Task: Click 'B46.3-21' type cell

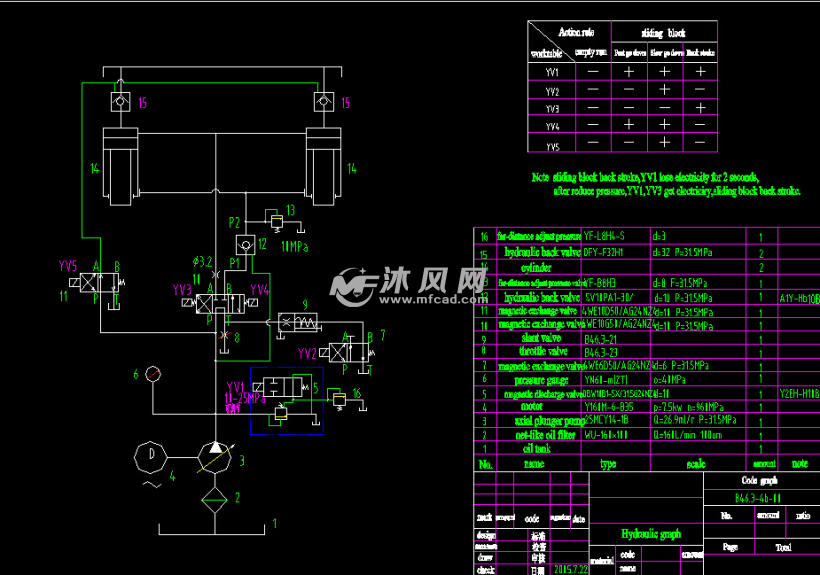Action: tap(600, 339)
